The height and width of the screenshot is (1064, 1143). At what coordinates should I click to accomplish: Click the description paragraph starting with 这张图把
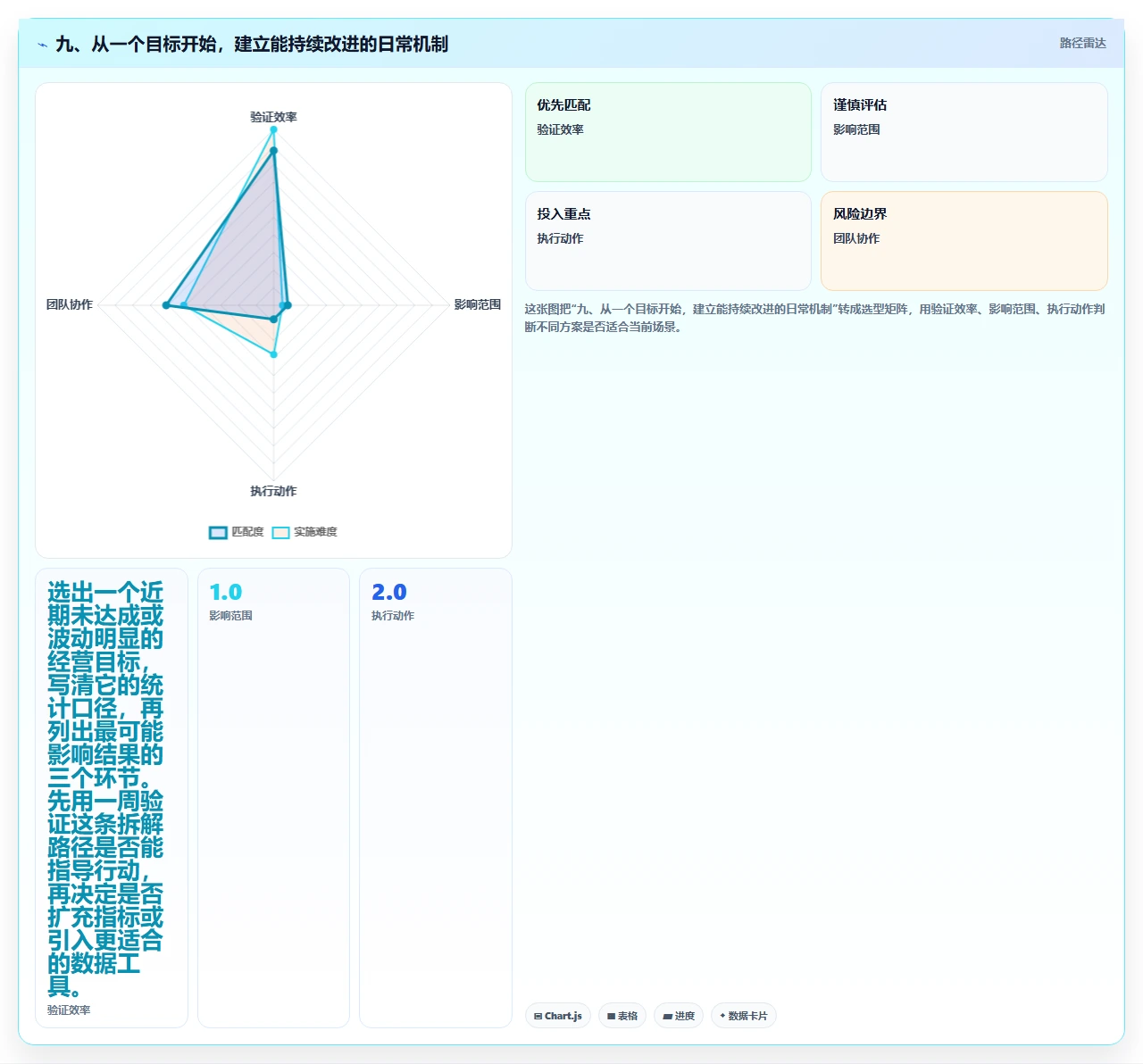pyautogui.click(x=815, y=318)
